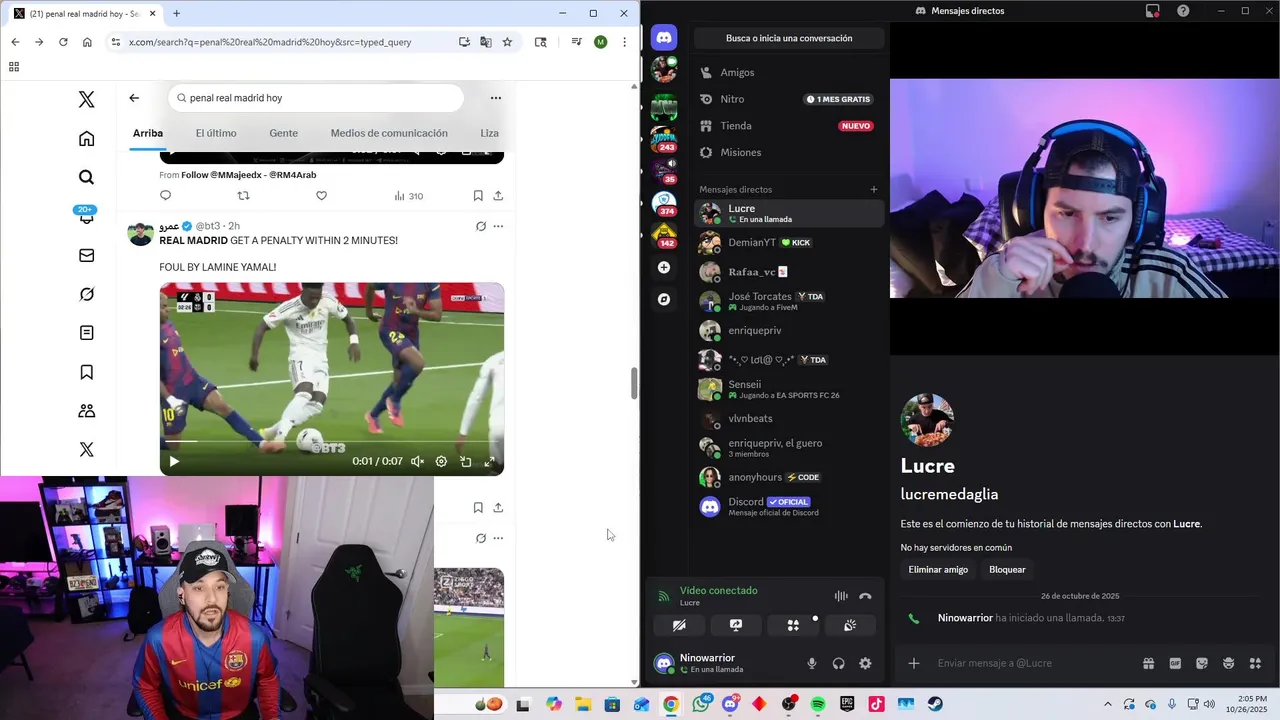Start an activity in Discord call panel

point(793,625)
